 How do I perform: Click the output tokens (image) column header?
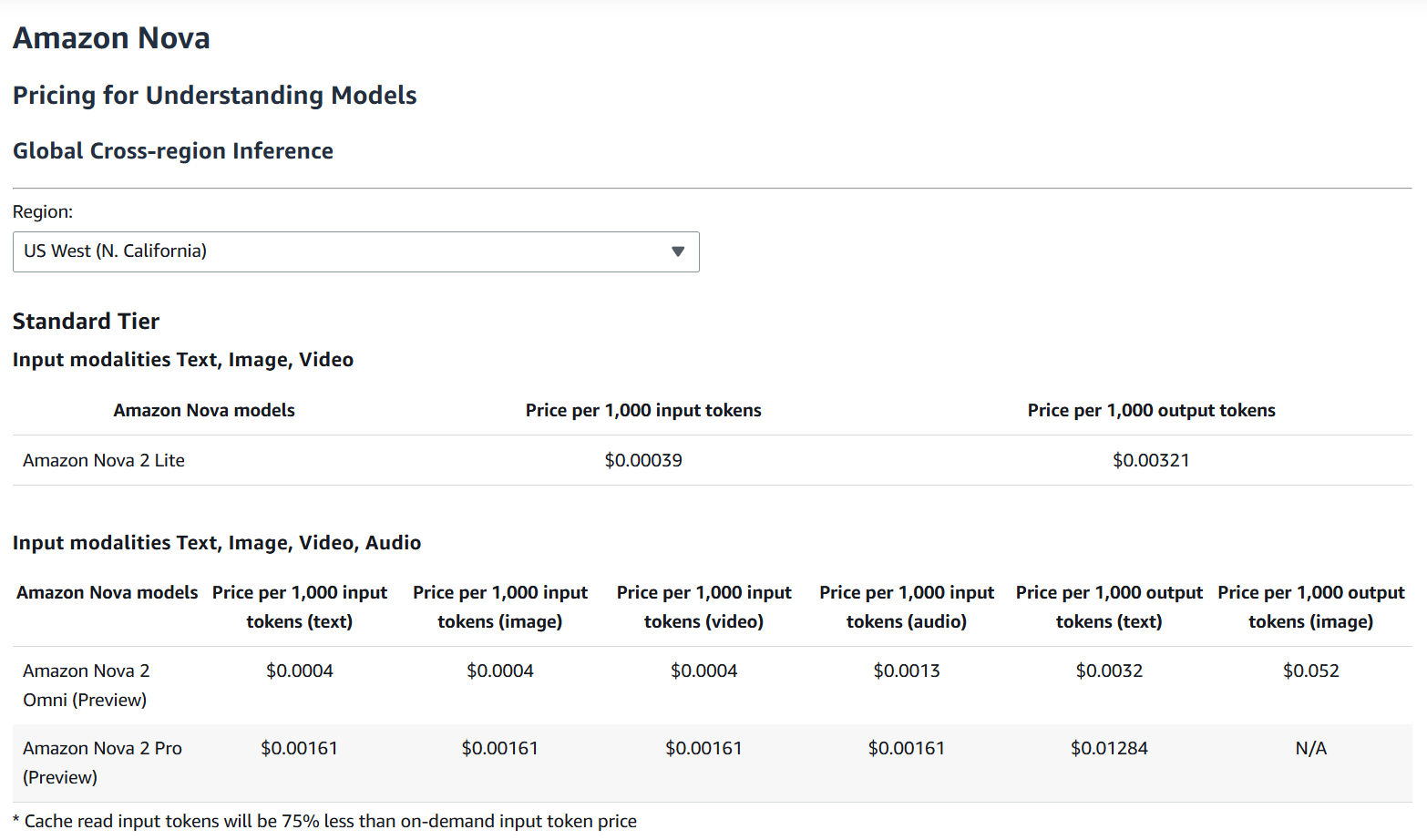coord(1310,607)
